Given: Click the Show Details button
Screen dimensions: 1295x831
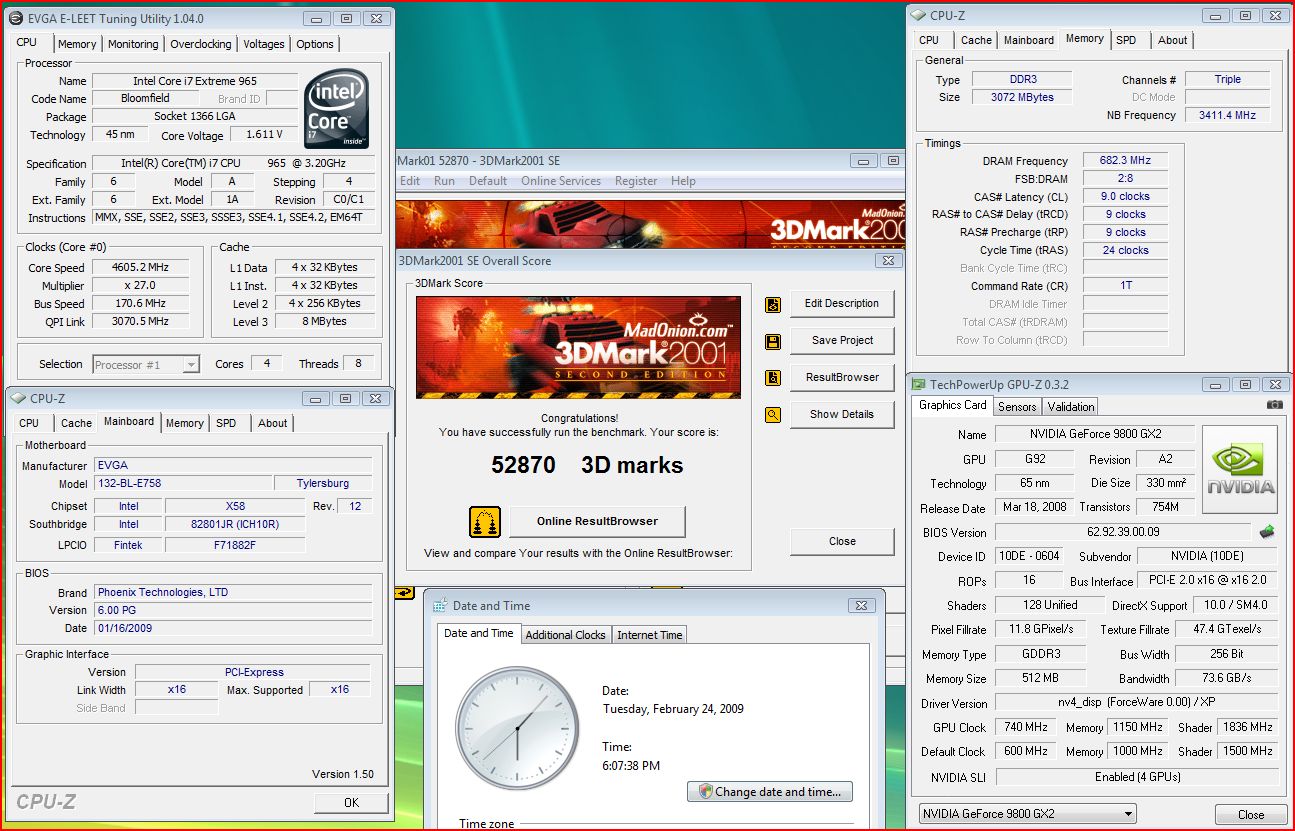Looking at the screenshot, I should coord(842,415).
